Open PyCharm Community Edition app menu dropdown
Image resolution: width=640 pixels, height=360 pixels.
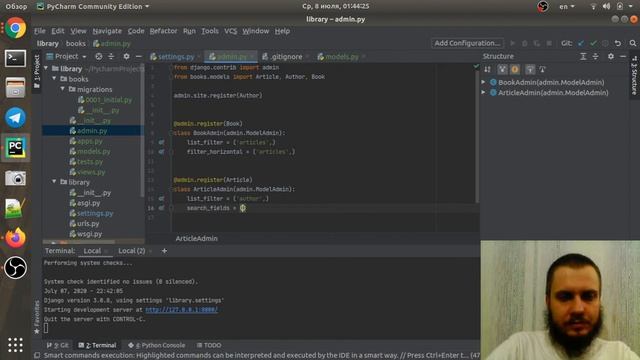point(93,7)
